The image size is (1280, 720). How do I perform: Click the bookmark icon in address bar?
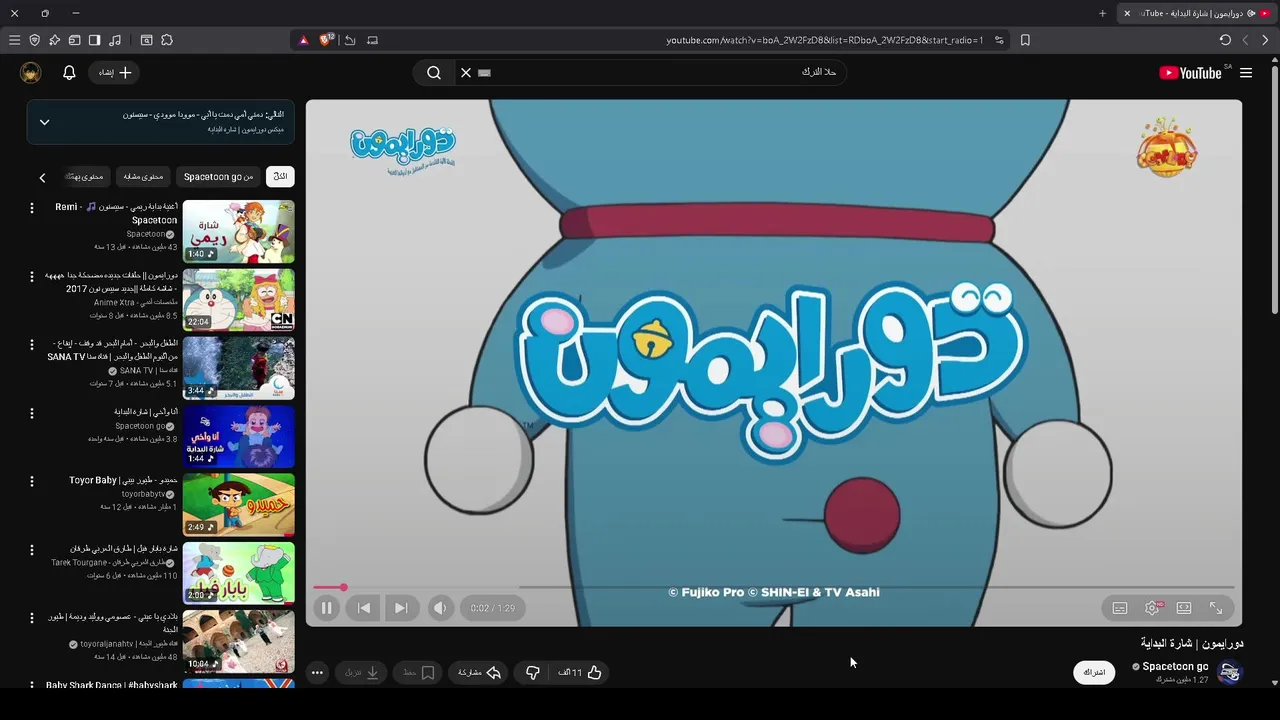coord(1025,40)
